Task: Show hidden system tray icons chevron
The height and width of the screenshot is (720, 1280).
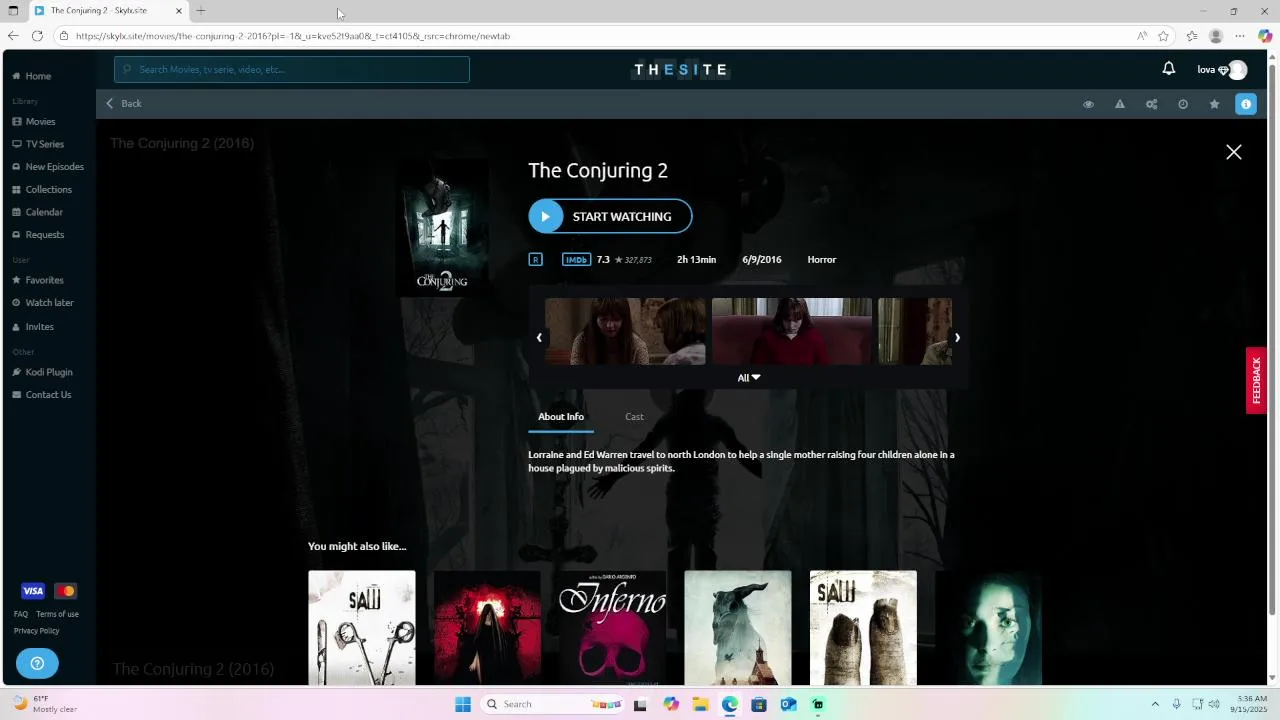Action: [1155, 704]
